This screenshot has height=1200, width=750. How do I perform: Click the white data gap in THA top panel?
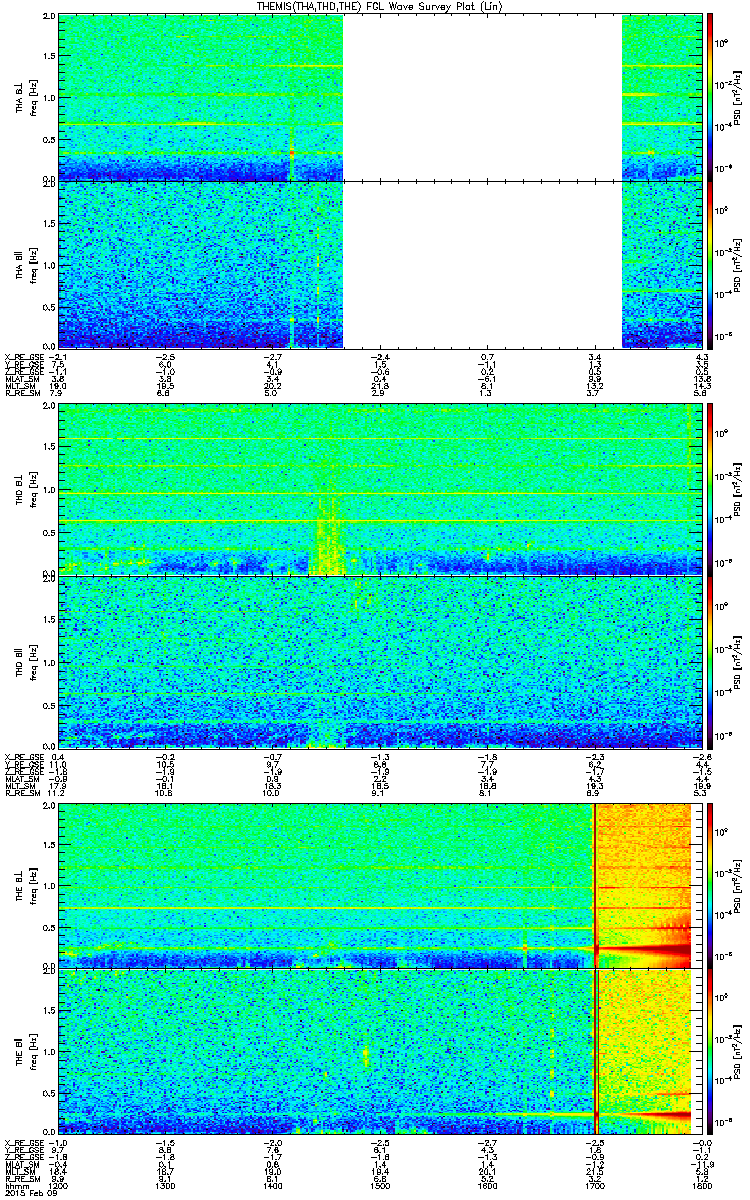(482, 97)
